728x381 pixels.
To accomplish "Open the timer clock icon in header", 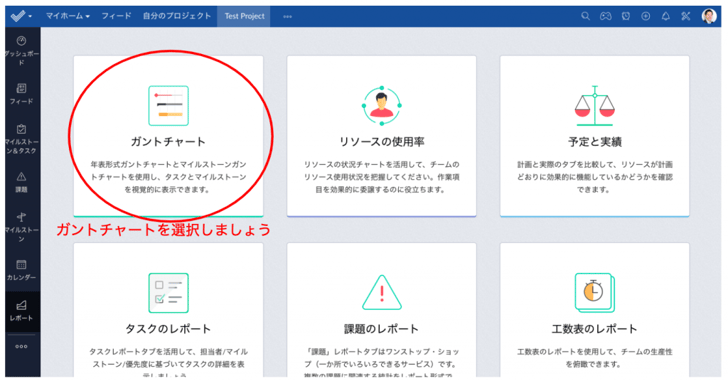I will [x=626, y=16].
